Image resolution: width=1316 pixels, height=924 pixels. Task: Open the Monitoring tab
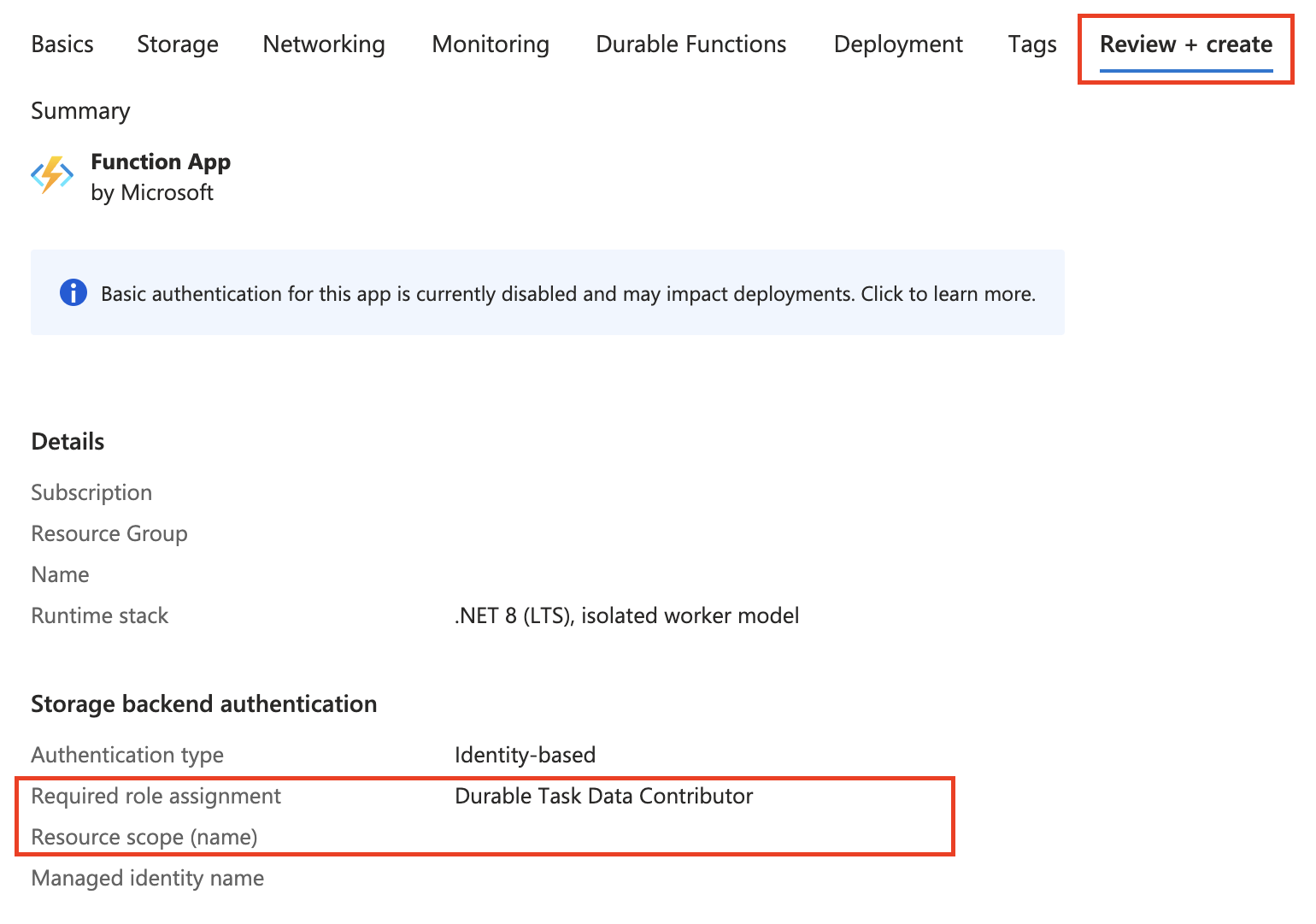(490, 44)
